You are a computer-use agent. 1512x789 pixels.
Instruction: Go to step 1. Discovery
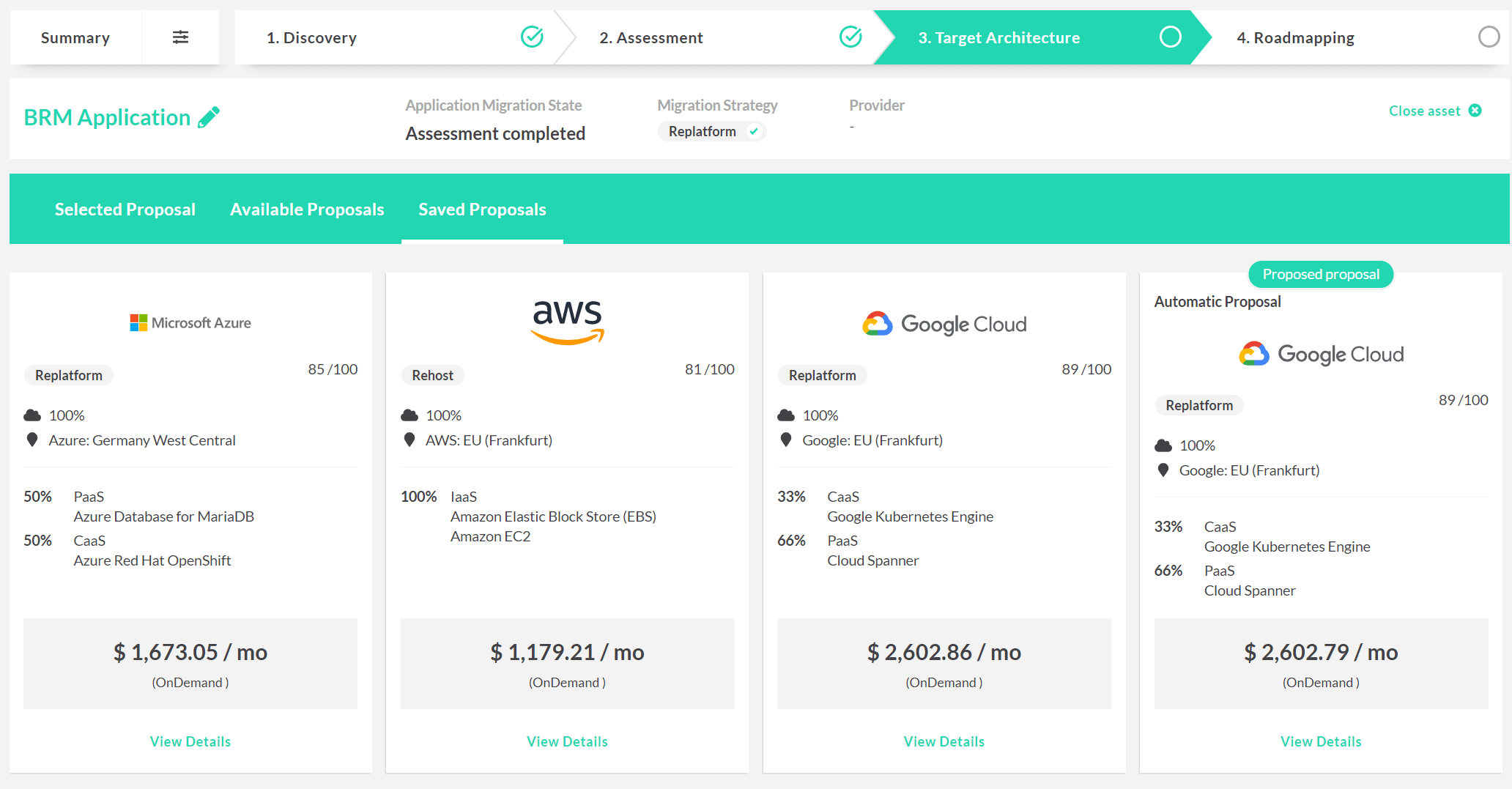tap(396, 37)
